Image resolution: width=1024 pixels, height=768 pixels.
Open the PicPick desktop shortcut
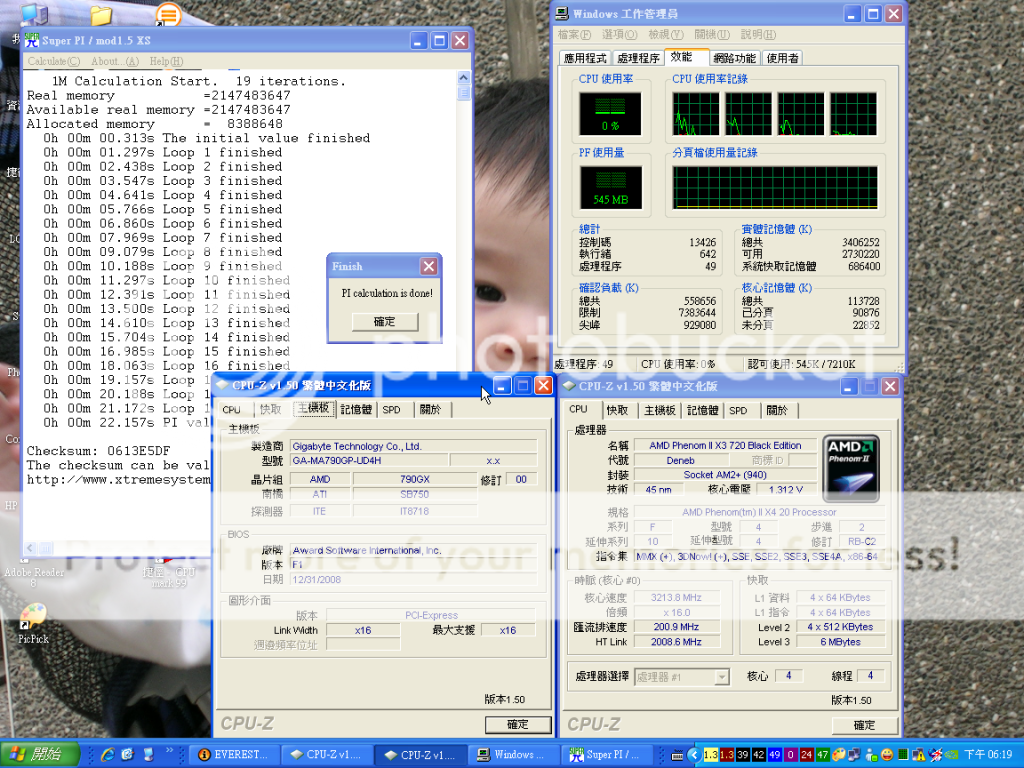[x=33, y=616]
